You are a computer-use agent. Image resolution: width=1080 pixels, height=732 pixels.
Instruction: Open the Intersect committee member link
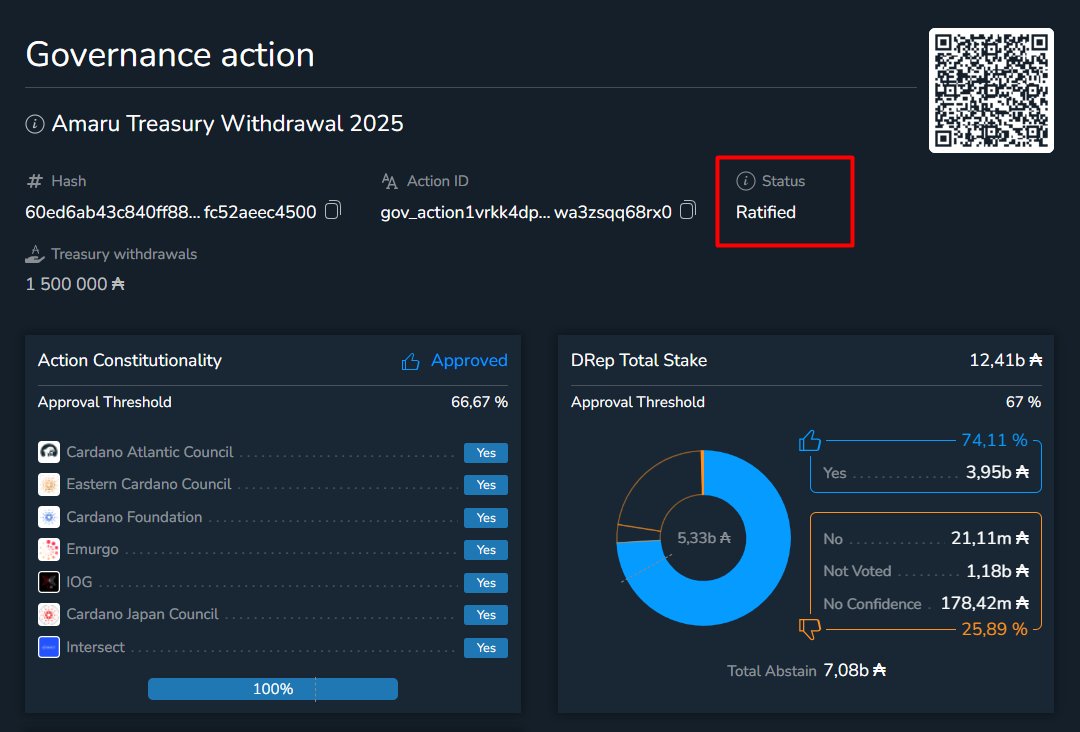click(x=96, y=647)
